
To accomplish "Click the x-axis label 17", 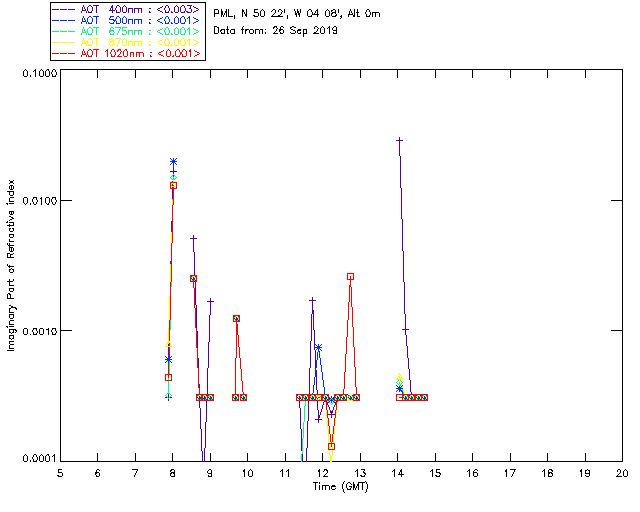I will [510, 474].
